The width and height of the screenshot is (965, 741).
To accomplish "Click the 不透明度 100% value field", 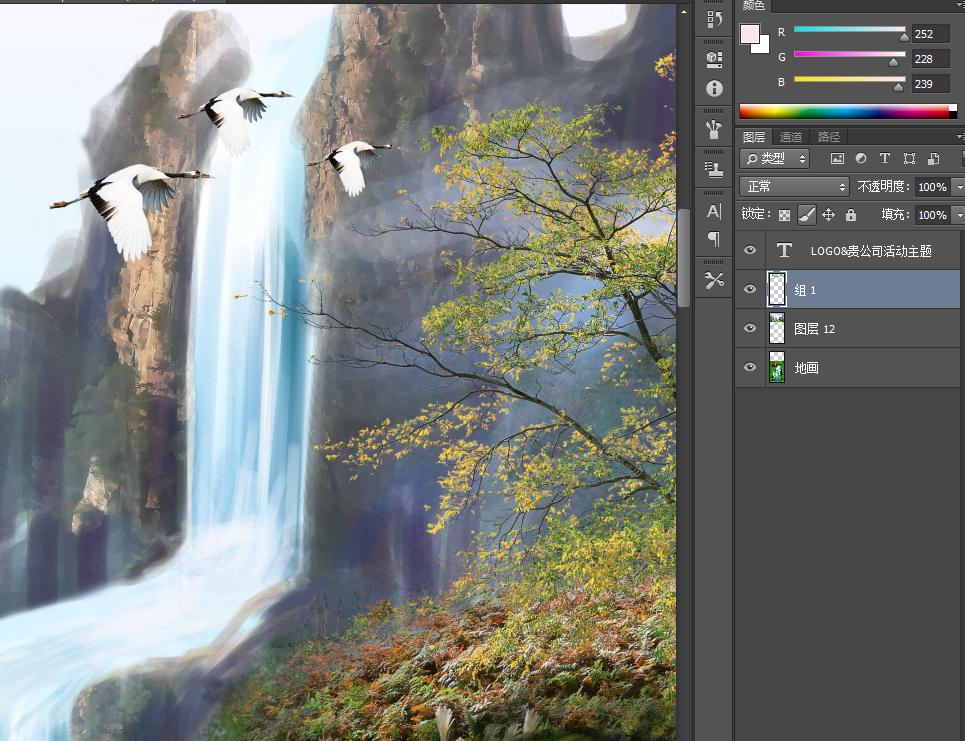I will tap(932, 186).
